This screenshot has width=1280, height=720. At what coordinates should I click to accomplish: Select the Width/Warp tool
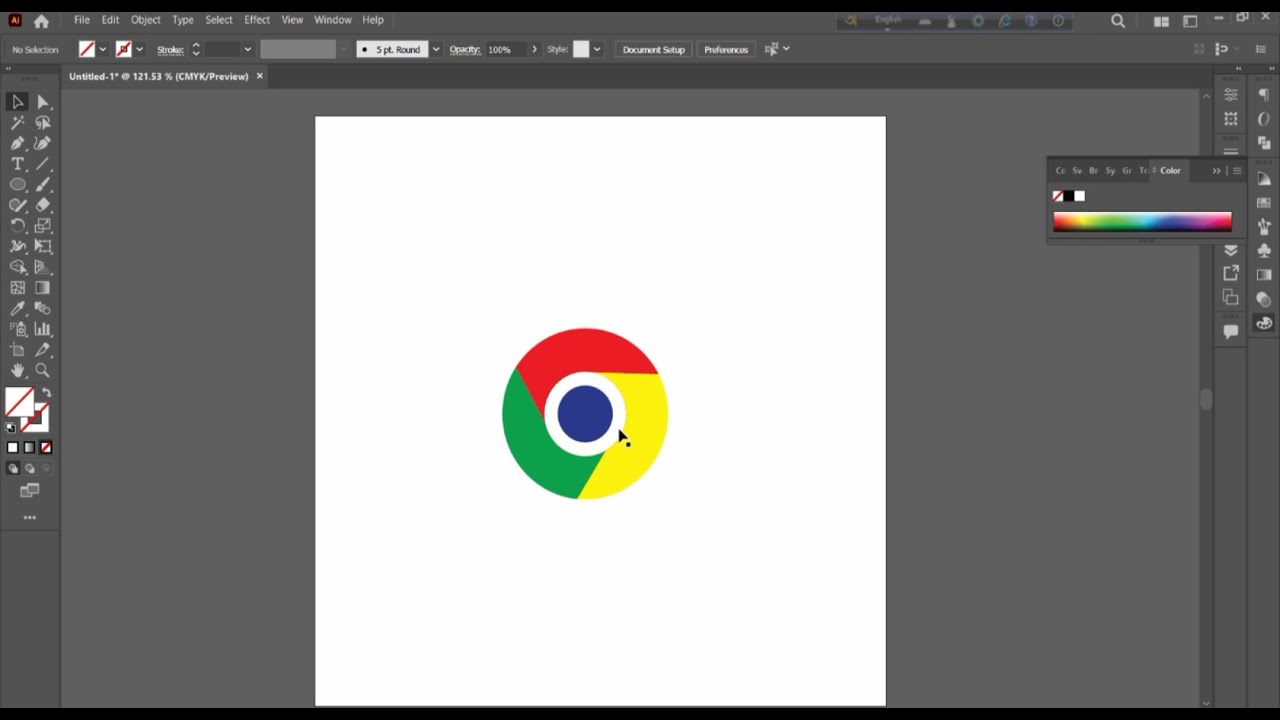(x=17, y=246)
